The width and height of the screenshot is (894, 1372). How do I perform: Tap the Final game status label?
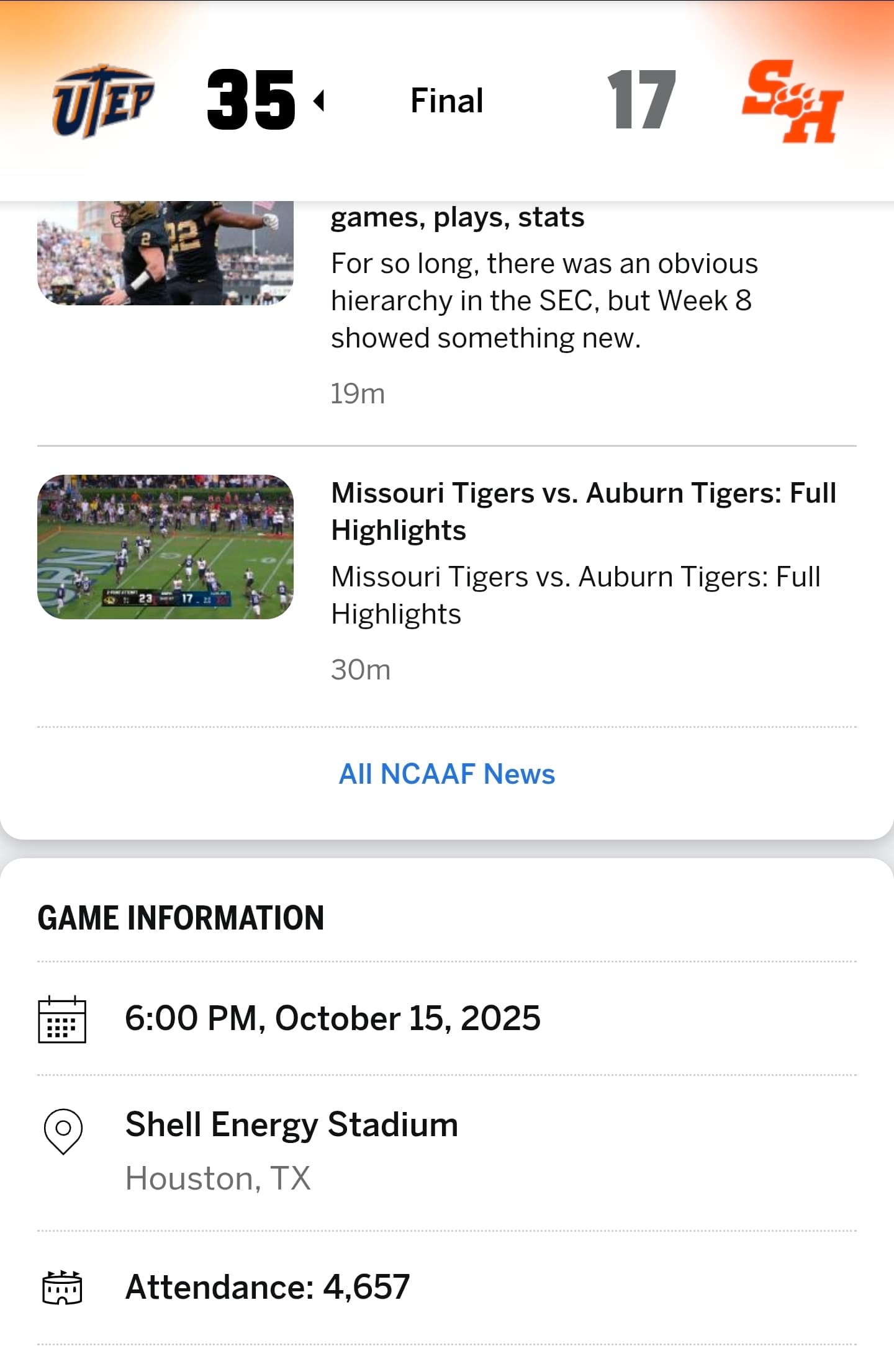click(446, 101)
